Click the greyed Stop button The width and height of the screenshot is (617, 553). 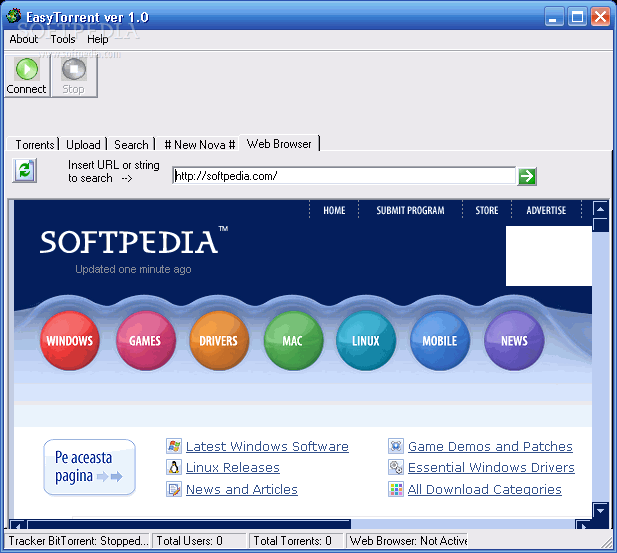pos(74,76)
